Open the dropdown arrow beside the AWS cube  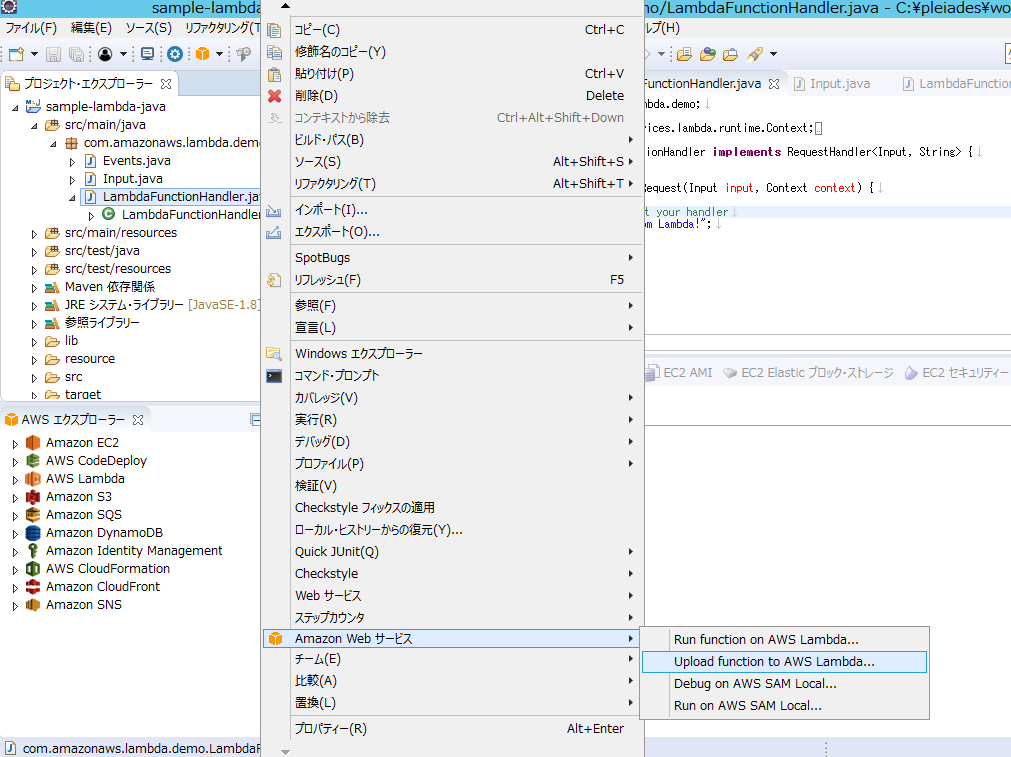tap(219, 54)
